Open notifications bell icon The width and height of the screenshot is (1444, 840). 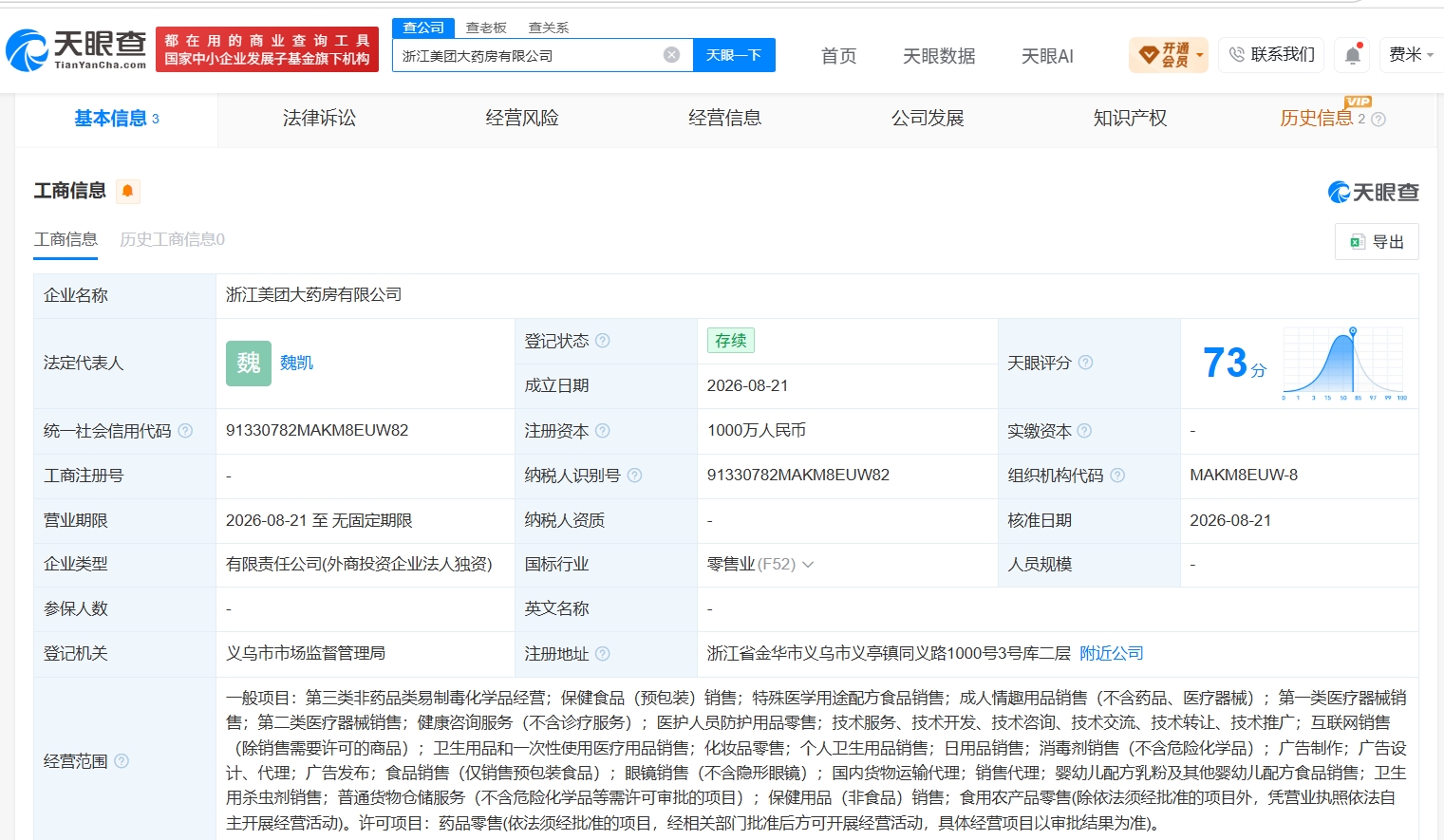1353,55
